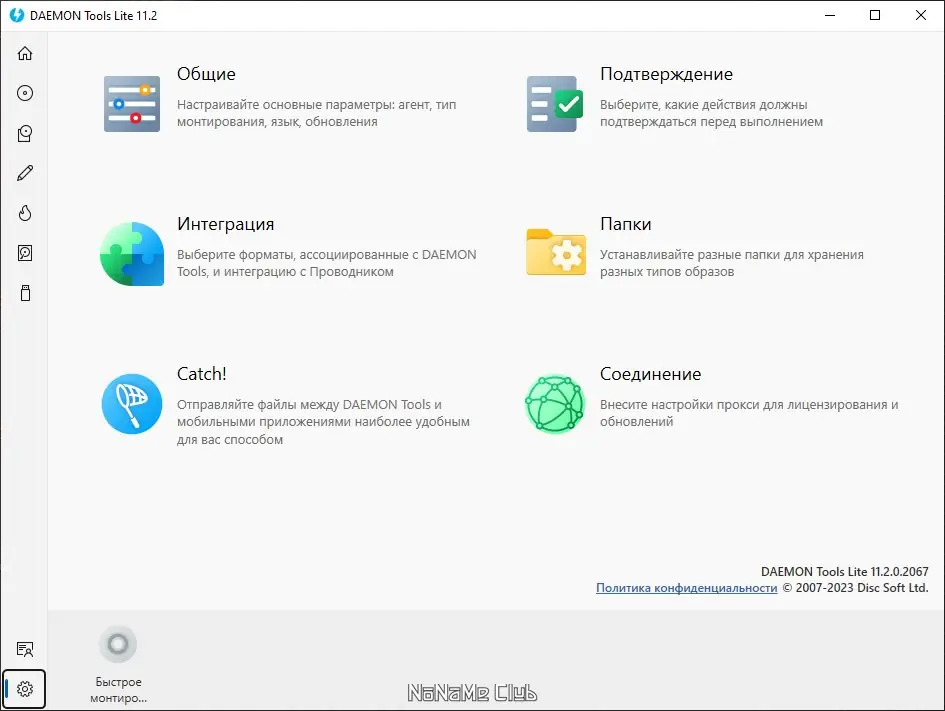Open the Catch! settings heading
945x711 pixels.
[201, 374]
